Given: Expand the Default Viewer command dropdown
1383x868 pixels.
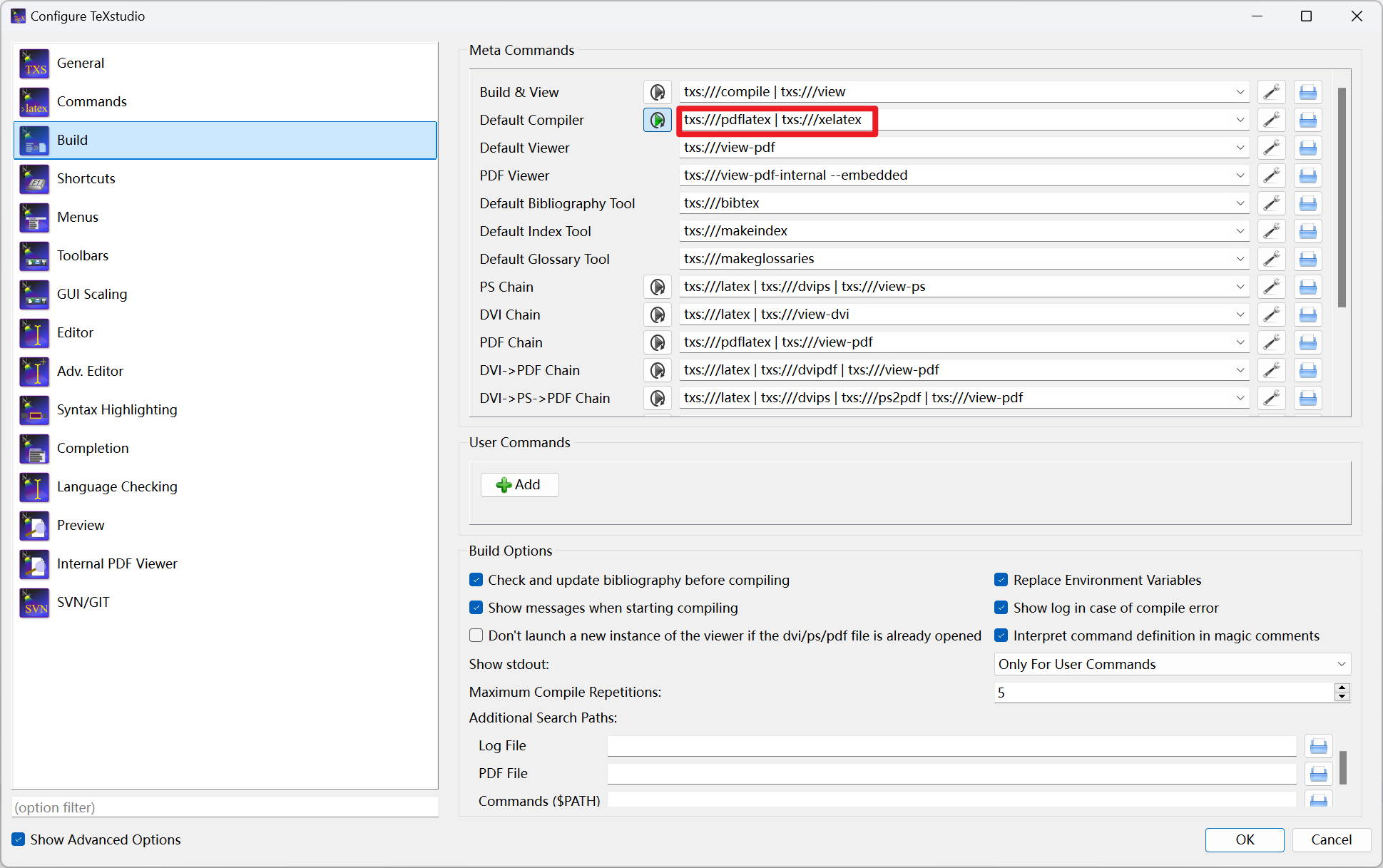Looking at the screenshot, I should 1240,148.
